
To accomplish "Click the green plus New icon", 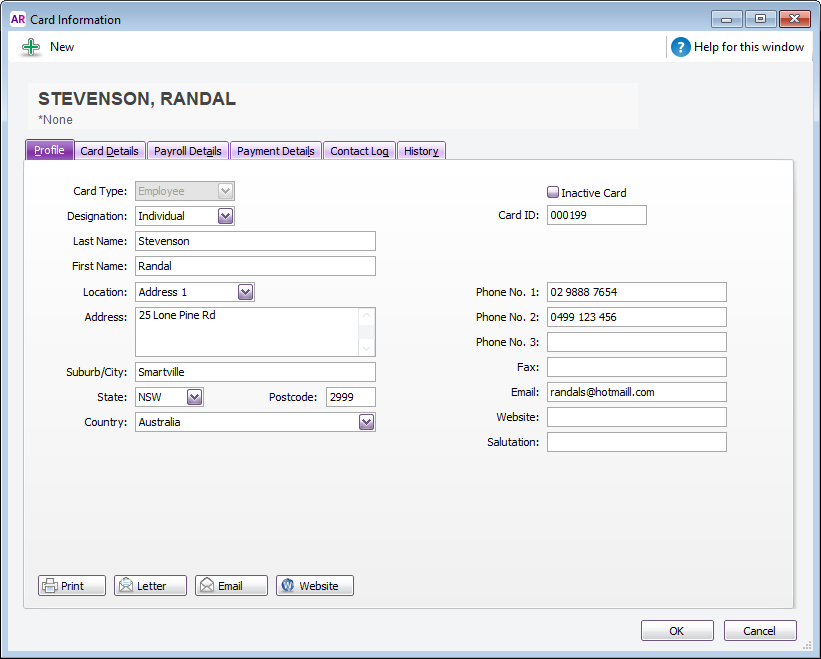I will pos(31,47).
